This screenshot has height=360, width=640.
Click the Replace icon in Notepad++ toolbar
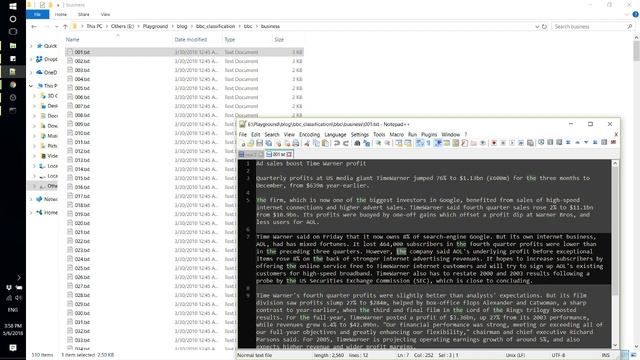[x=367, y=143]
